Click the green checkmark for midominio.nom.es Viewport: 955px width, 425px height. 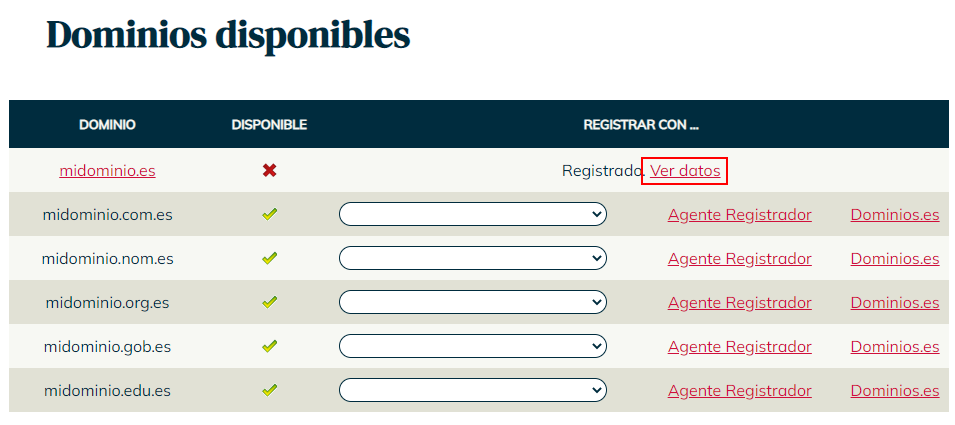point(269,258)
